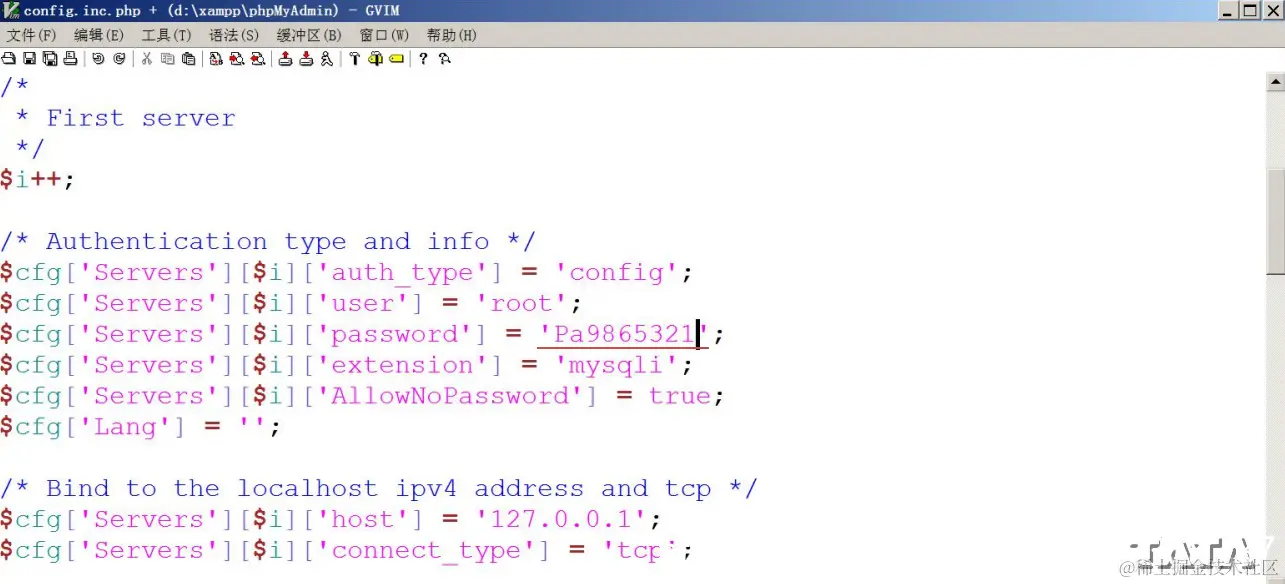1285x584 pixels.
Task: Click the 'connect_type' key text
Action: pos(427,550)
